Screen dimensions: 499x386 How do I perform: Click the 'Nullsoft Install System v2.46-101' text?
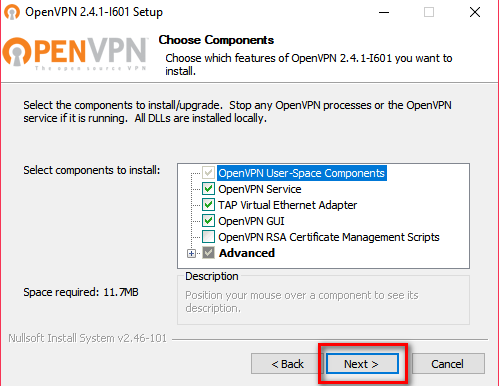pyautogui.click(x=87, y=338)
